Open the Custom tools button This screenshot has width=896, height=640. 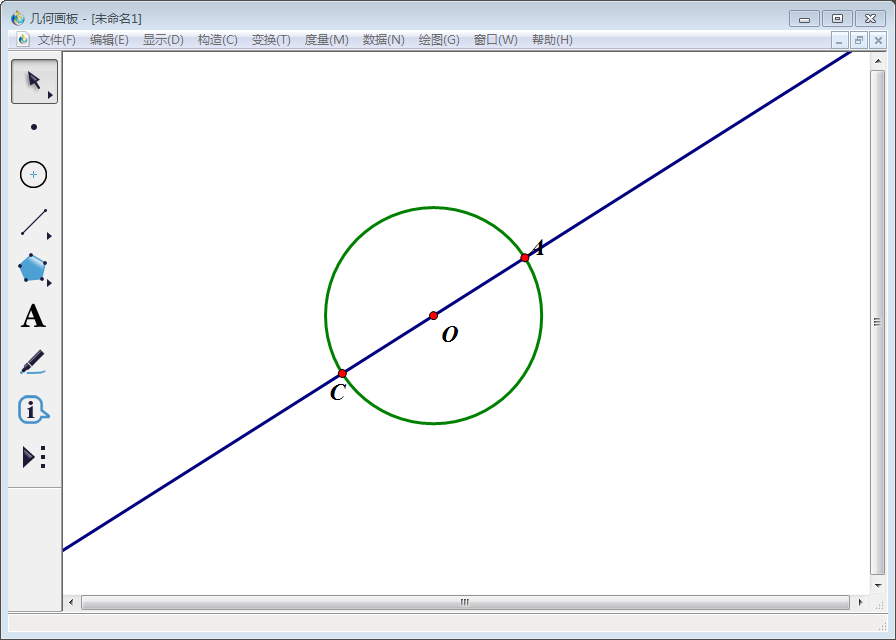[34, 457]
